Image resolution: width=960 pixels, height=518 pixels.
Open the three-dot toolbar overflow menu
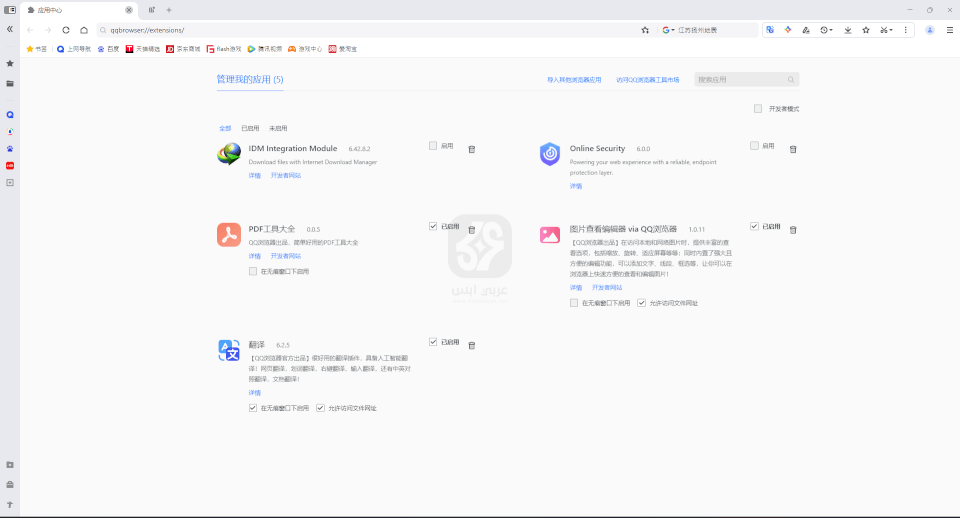(x=906, y=30)
